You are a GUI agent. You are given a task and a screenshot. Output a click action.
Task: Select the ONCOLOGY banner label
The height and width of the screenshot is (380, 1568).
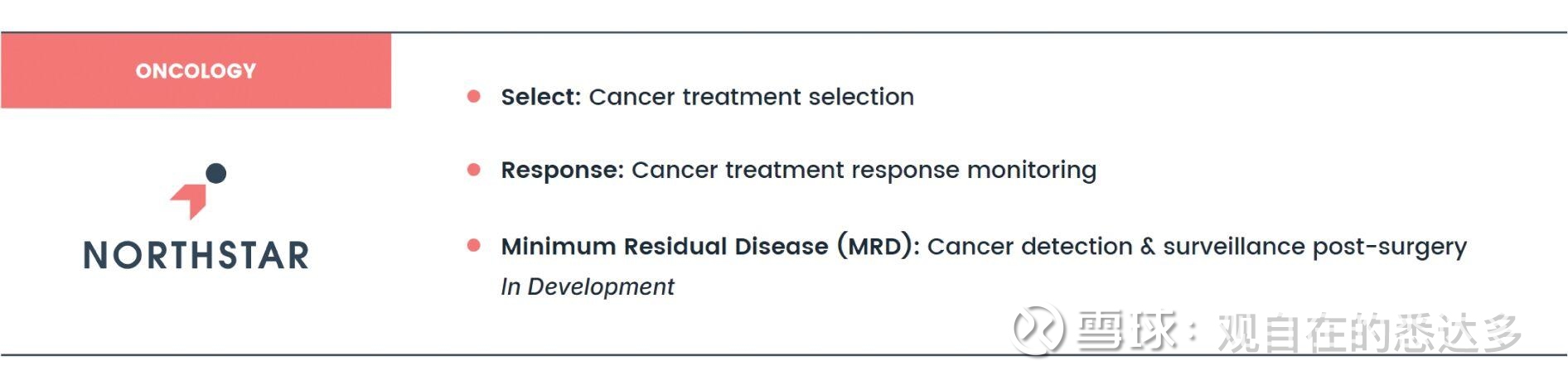[x=196, y=71]
